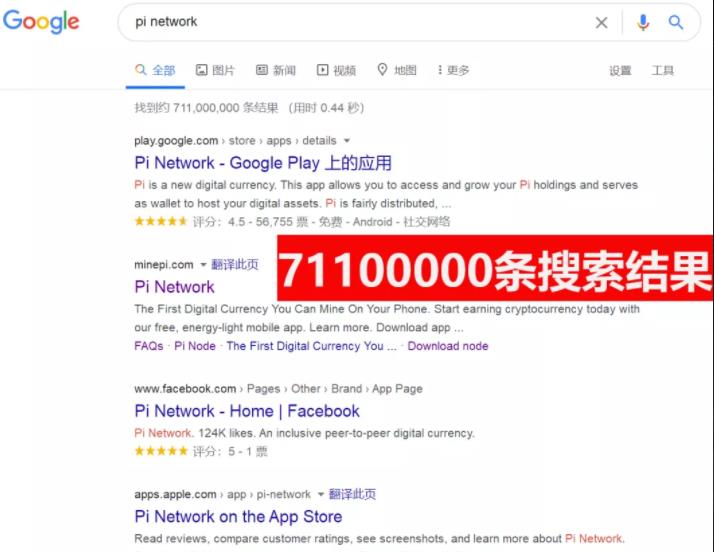Open 'Pi Network - Google Play 上的应用' result
This screenshot has width=714, height=552.
point(263,163)
